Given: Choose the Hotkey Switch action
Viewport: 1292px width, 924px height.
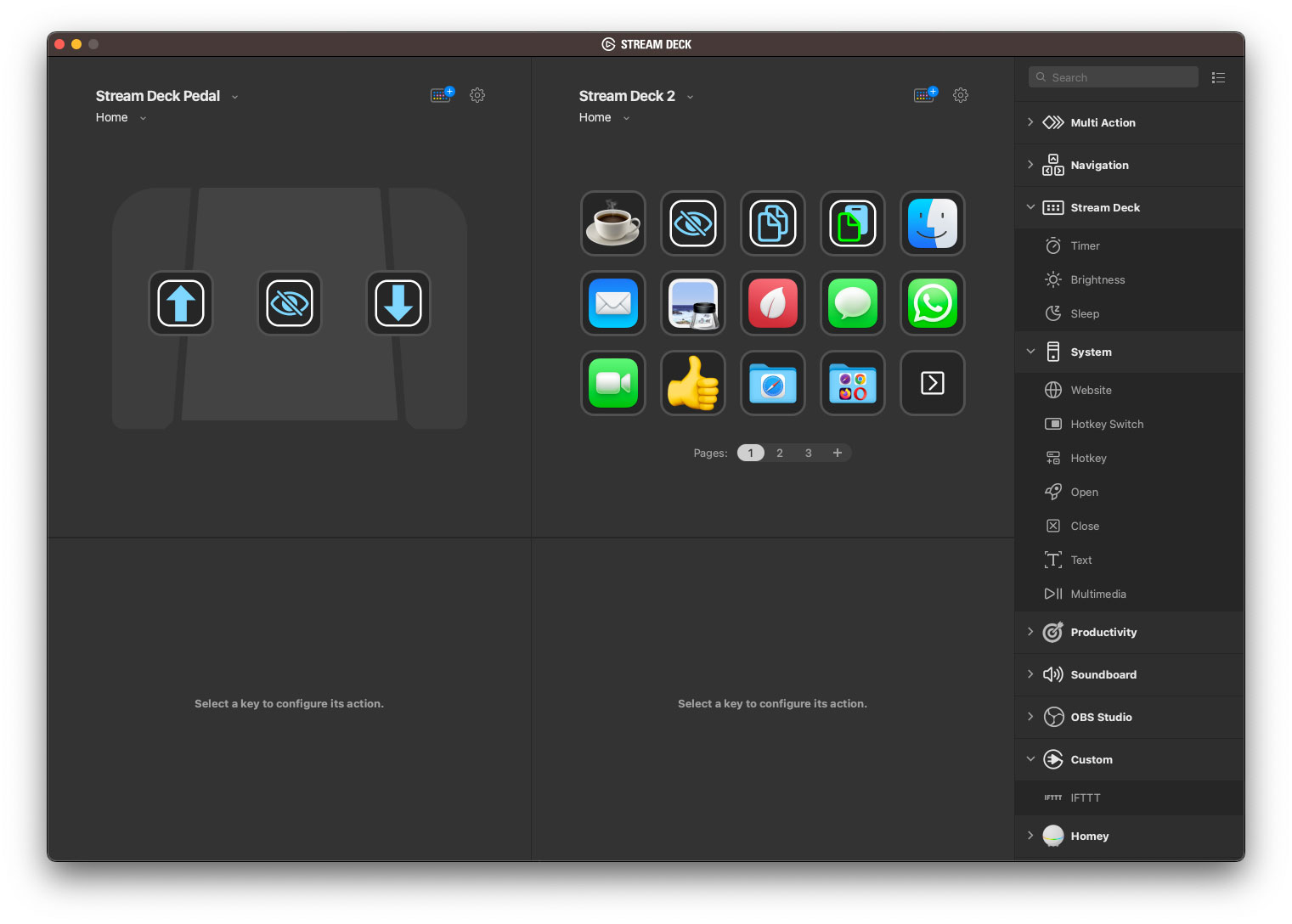Looking at the screenshot, I should (x=1130, y=424).
